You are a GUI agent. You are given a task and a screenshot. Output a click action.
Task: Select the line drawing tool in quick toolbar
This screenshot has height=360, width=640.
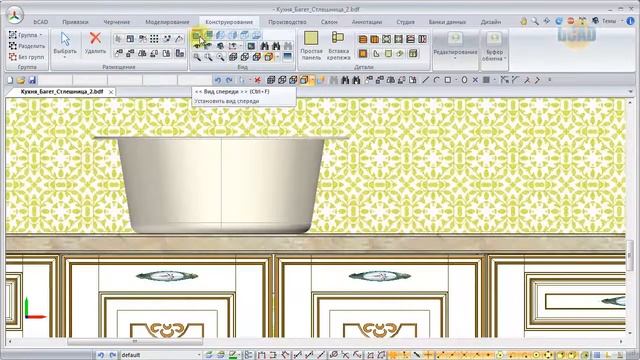pyautogui.click(x=426, y=80)
